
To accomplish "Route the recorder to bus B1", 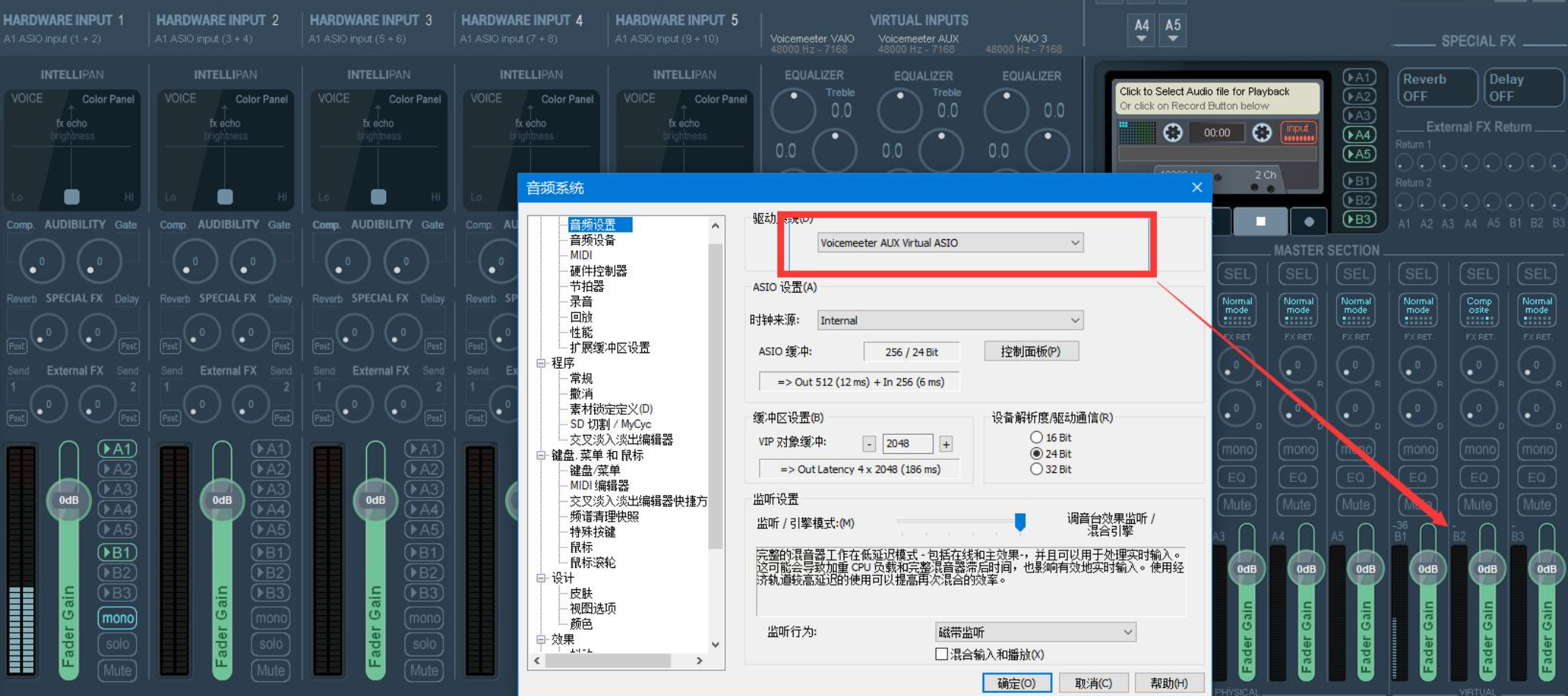I will 1358,181.
